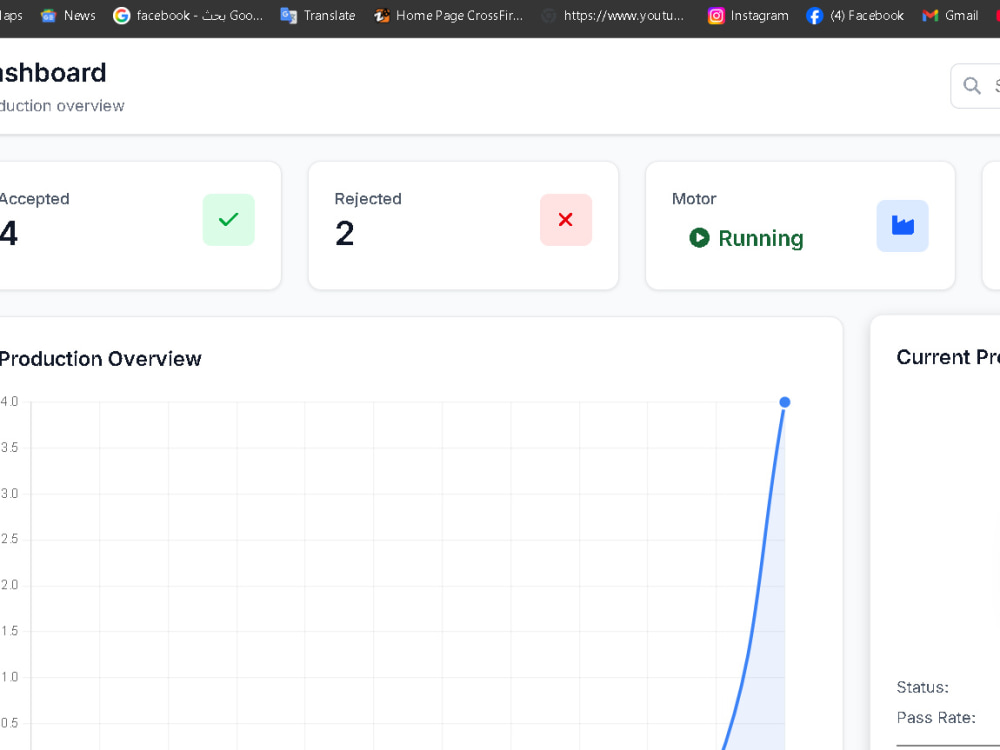Click the green Running play icon

coord(699,238)
